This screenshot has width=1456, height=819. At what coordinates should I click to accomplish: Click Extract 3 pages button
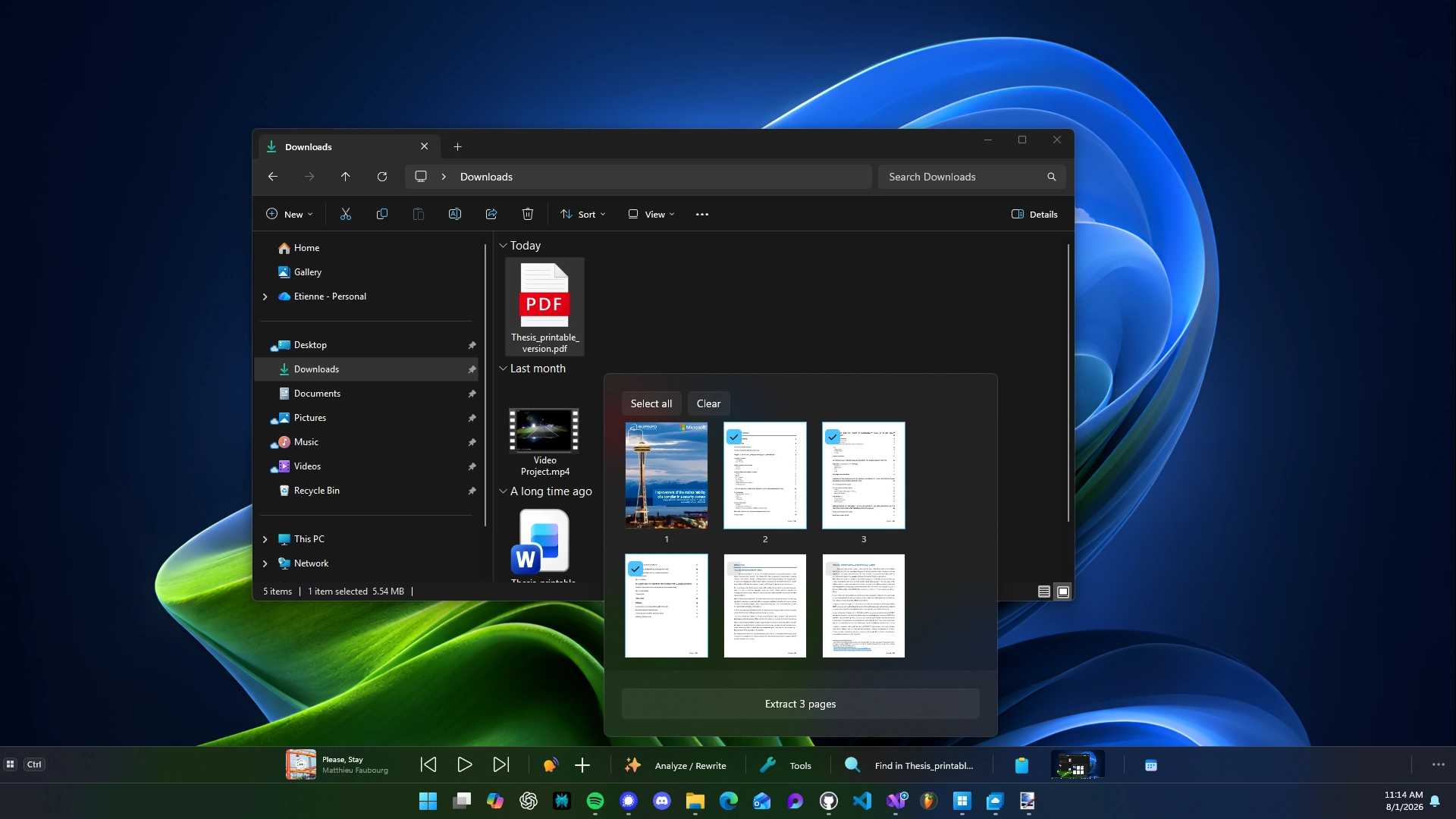coord(801,704)
